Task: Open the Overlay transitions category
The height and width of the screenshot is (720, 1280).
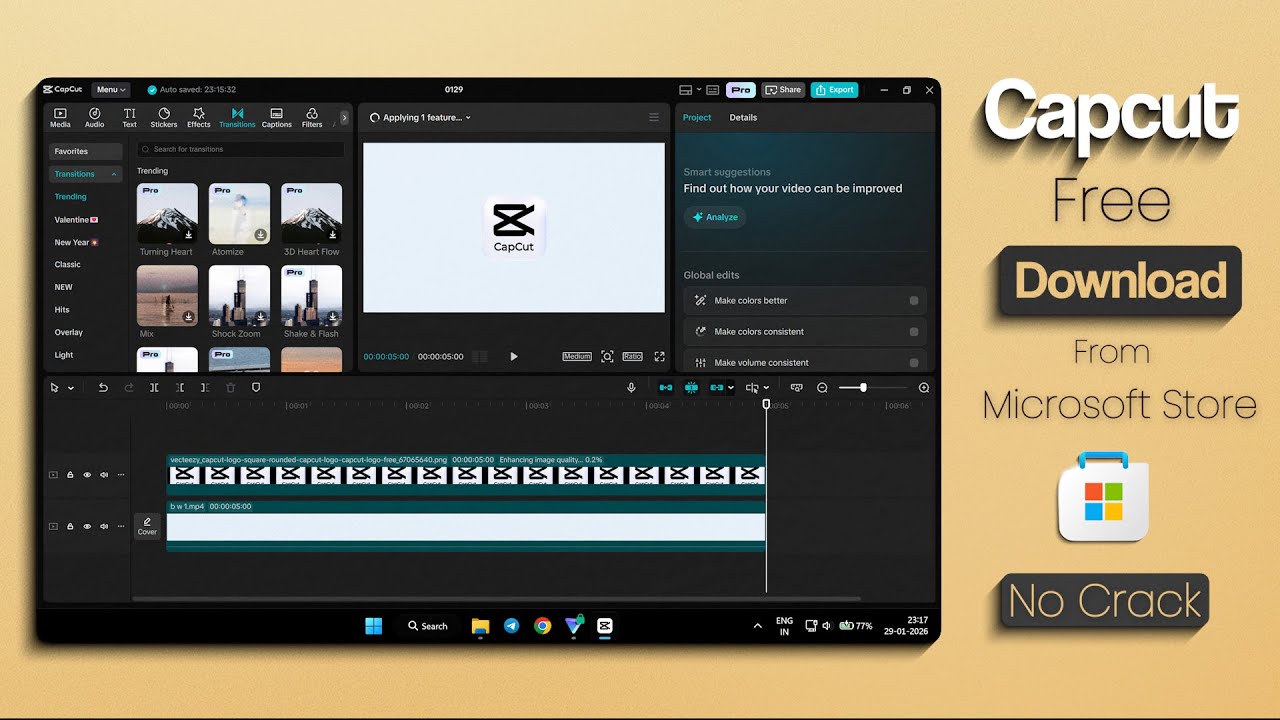Action: [69, 332]
